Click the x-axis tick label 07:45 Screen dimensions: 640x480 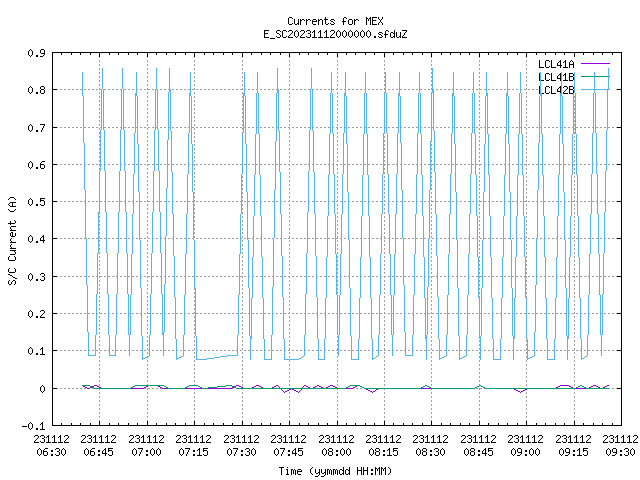pos(289,452)
